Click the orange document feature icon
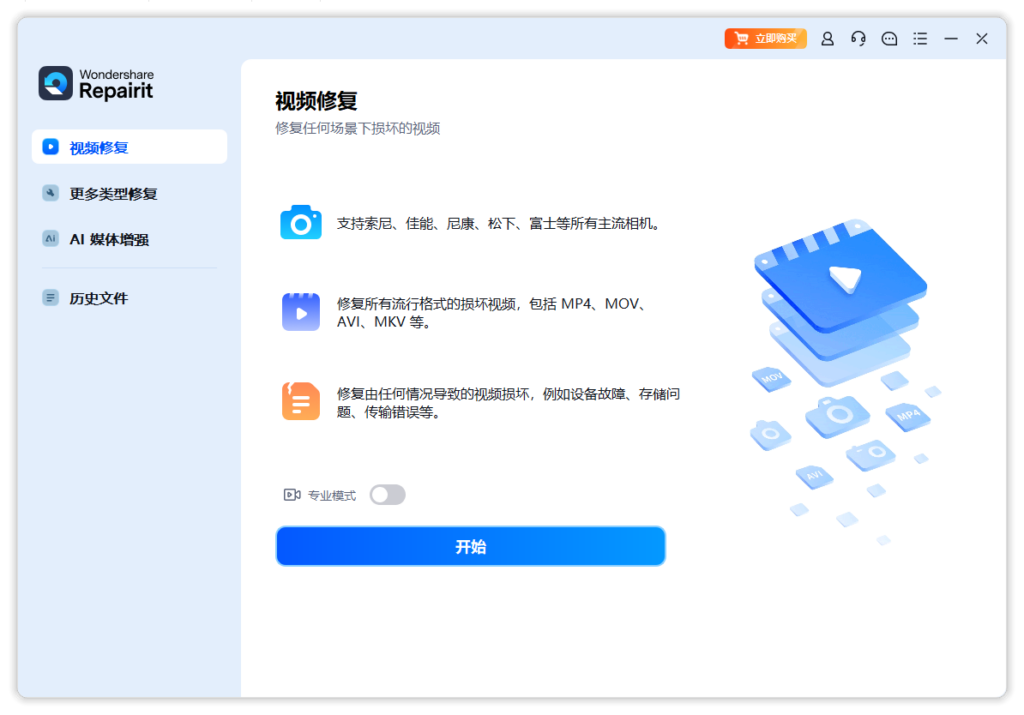The width and height of the screenshot is (1024, 715). click(301, 401)
